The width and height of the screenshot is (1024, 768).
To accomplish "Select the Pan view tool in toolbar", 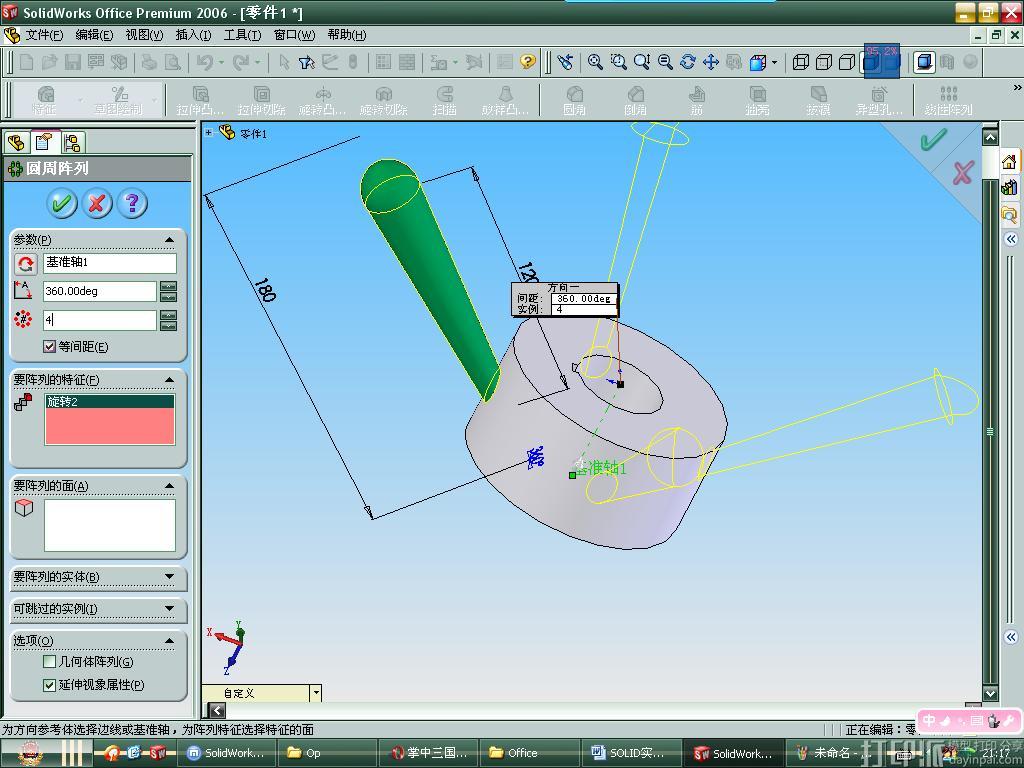I will 711,62.
